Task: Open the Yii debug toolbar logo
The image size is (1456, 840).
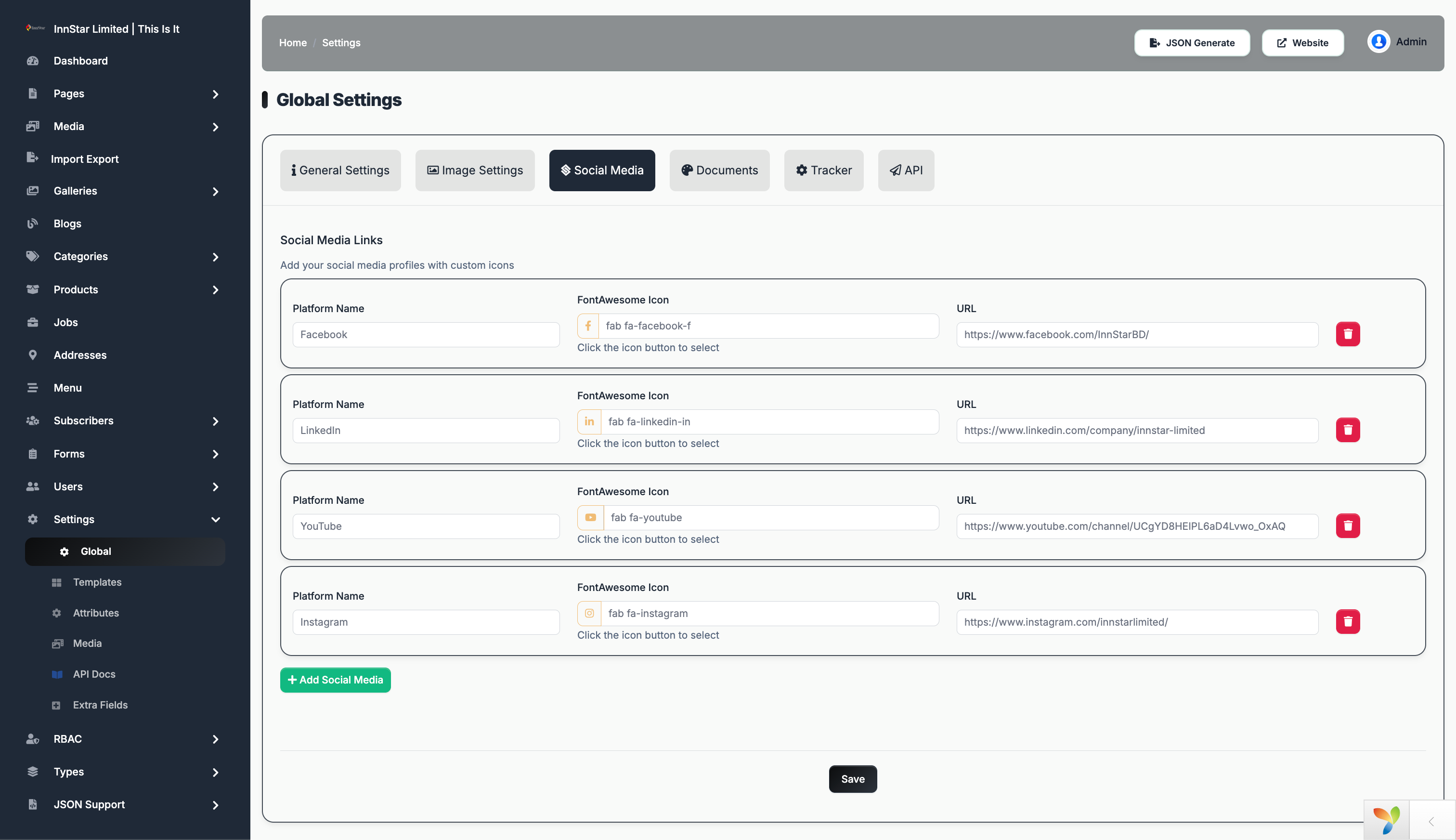Action: (x=1386, y=820)
